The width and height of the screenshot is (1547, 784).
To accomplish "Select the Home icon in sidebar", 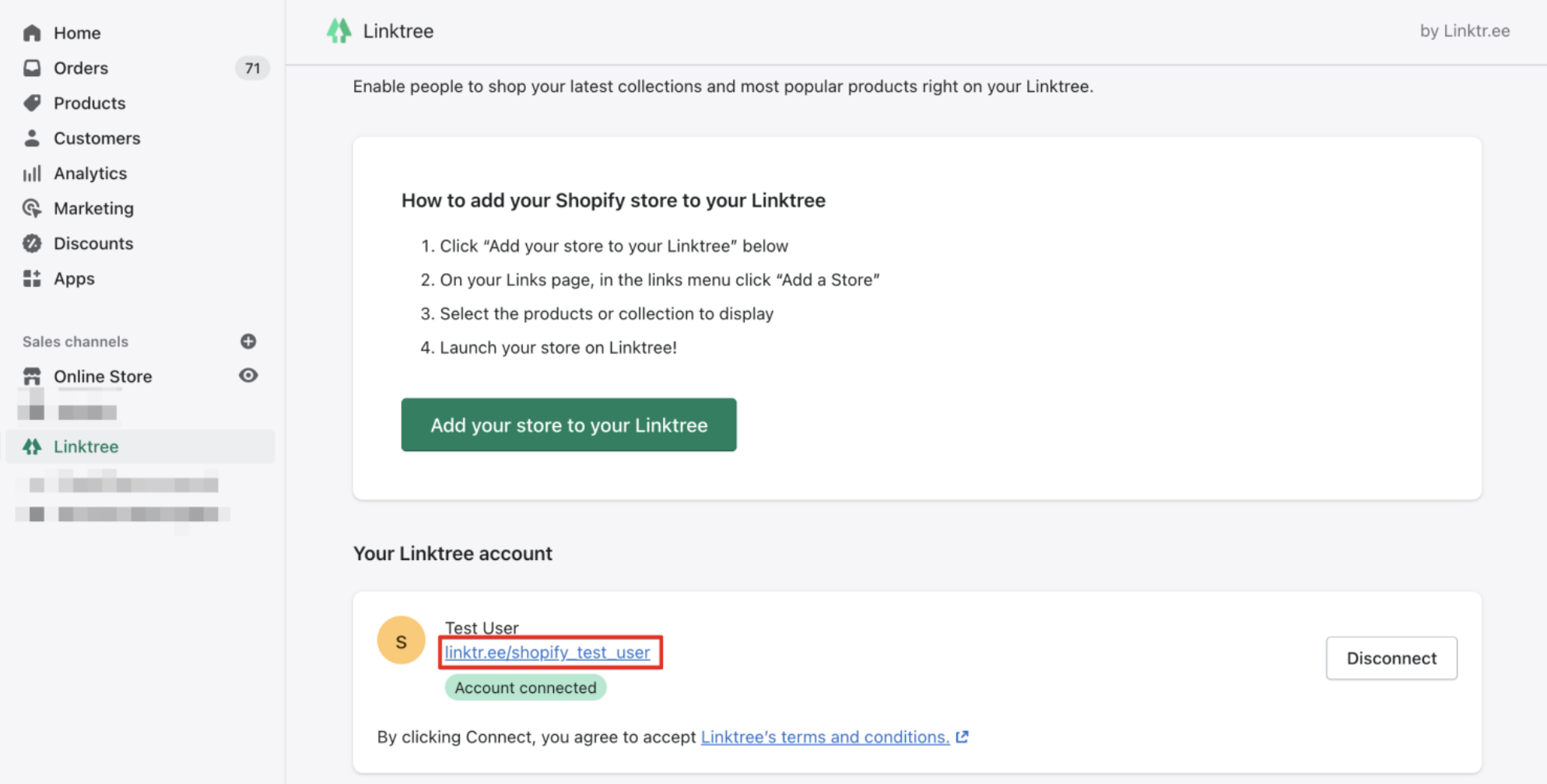I will coord(32,33).
